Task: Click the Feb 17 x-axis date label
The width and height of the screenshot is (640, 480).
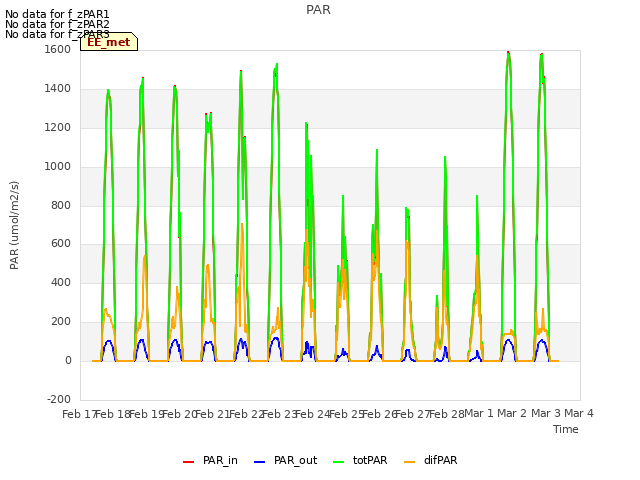Action: tap(79, 414)
